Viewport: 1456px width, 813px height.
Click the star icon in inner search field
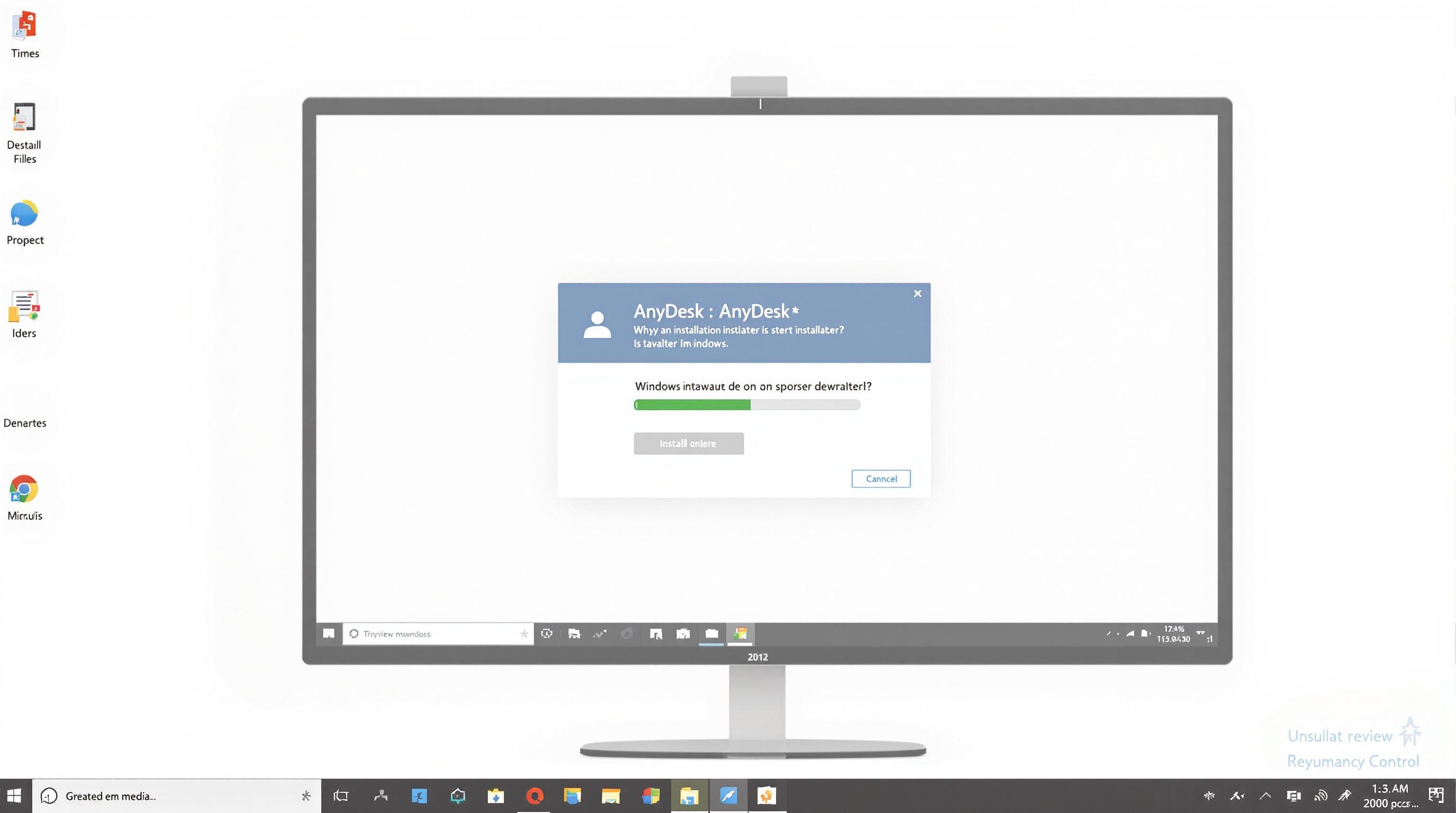pyautogui.click(x=524, y=634)
